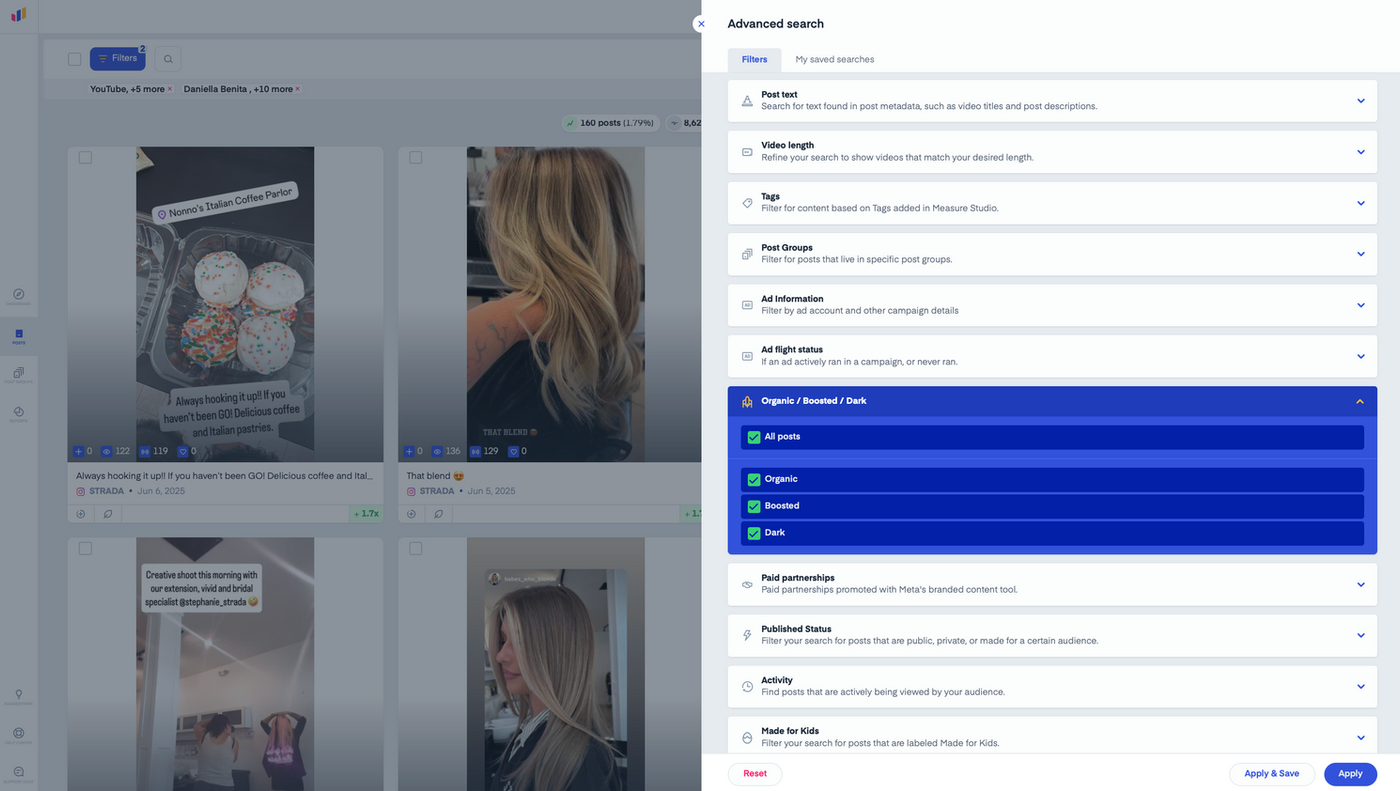Click the Ad flight status filter icon
Screen dimensions: 1400x791
tap(747, 356)
